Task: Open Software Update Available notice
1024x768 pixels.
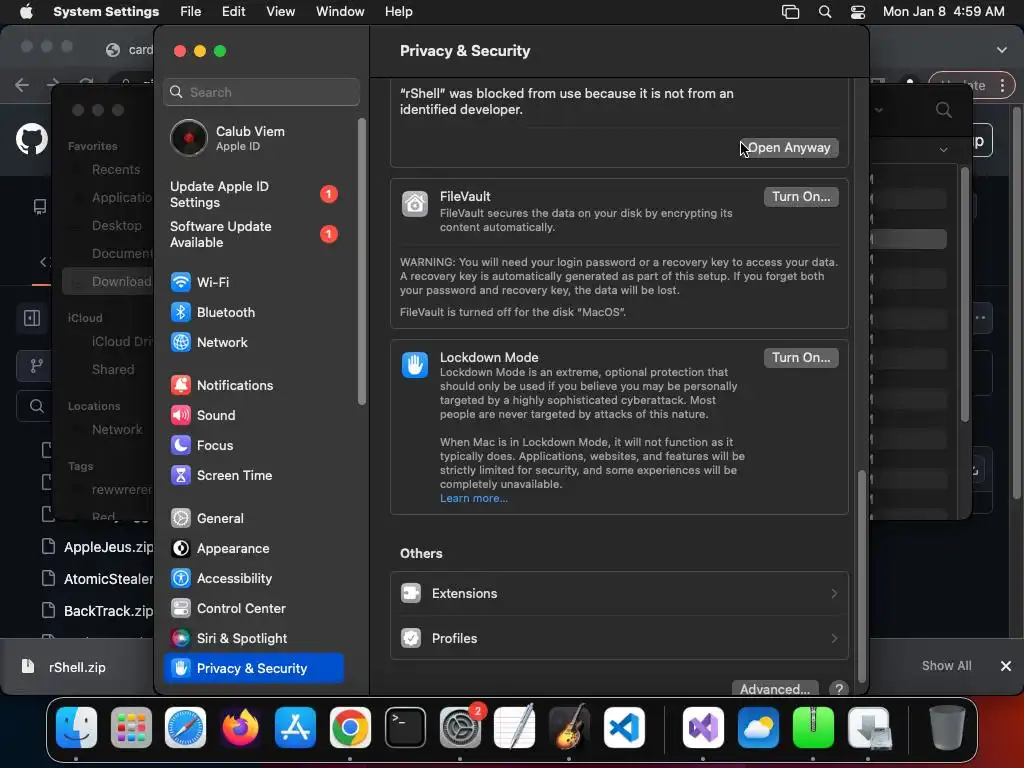Action: [x=253, y=234]
